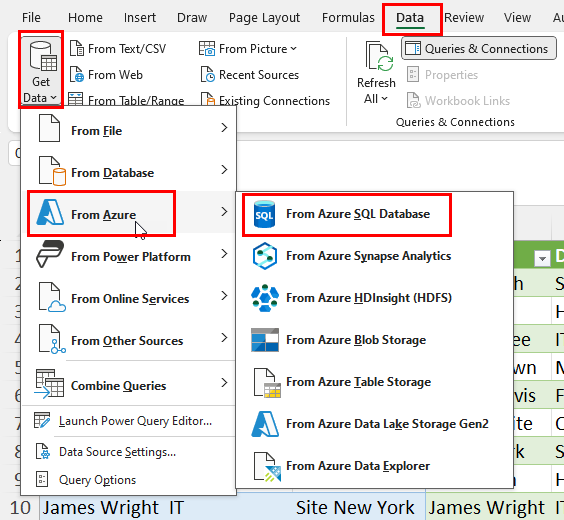564x520 pixels.
Task: Click the Azure SQL Database icon
Action: point(264,214)
